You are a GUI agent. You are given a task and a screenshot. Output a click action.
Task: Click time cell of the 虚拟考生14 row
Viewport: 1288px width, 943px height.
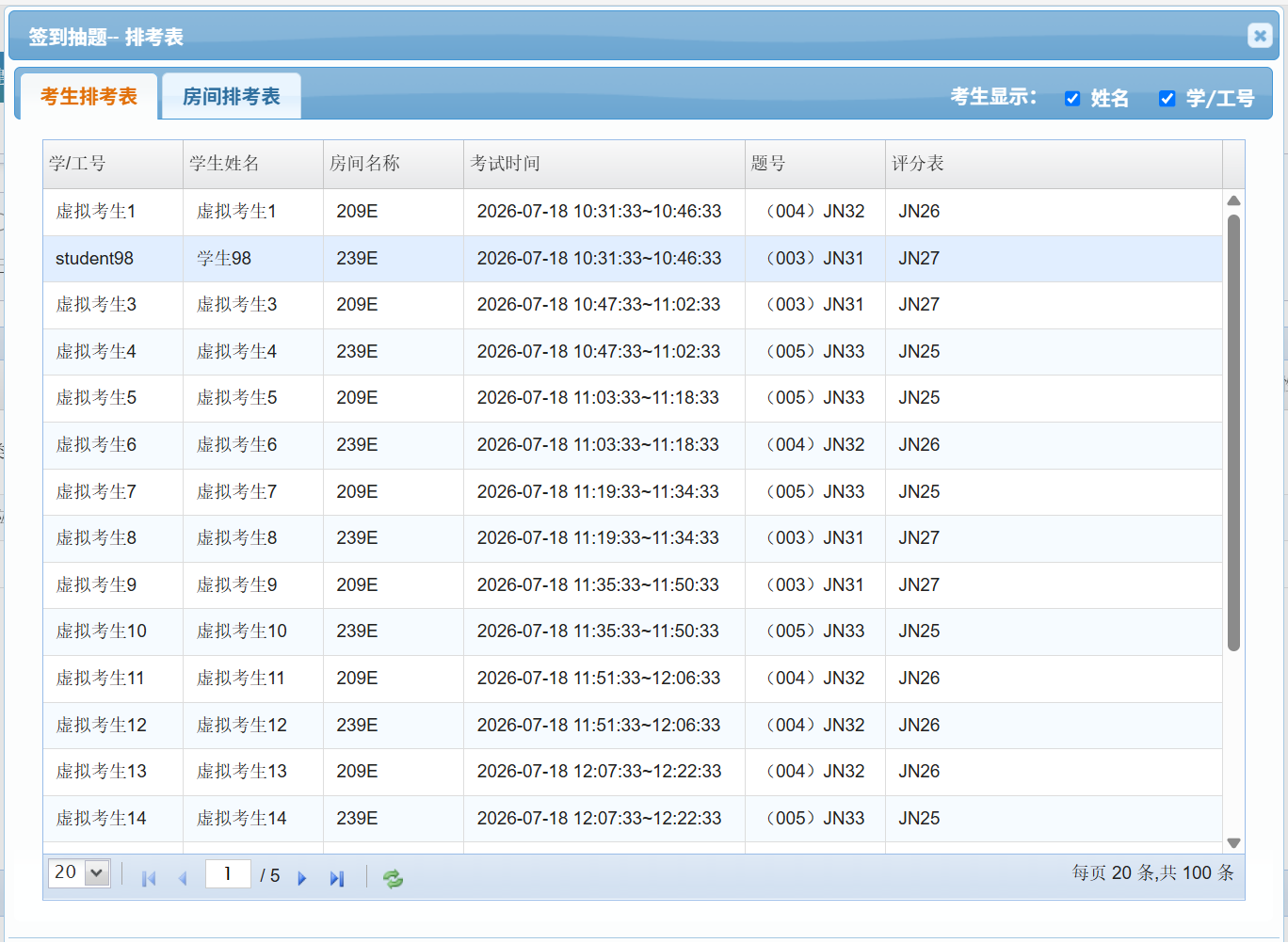coord(604,819)
